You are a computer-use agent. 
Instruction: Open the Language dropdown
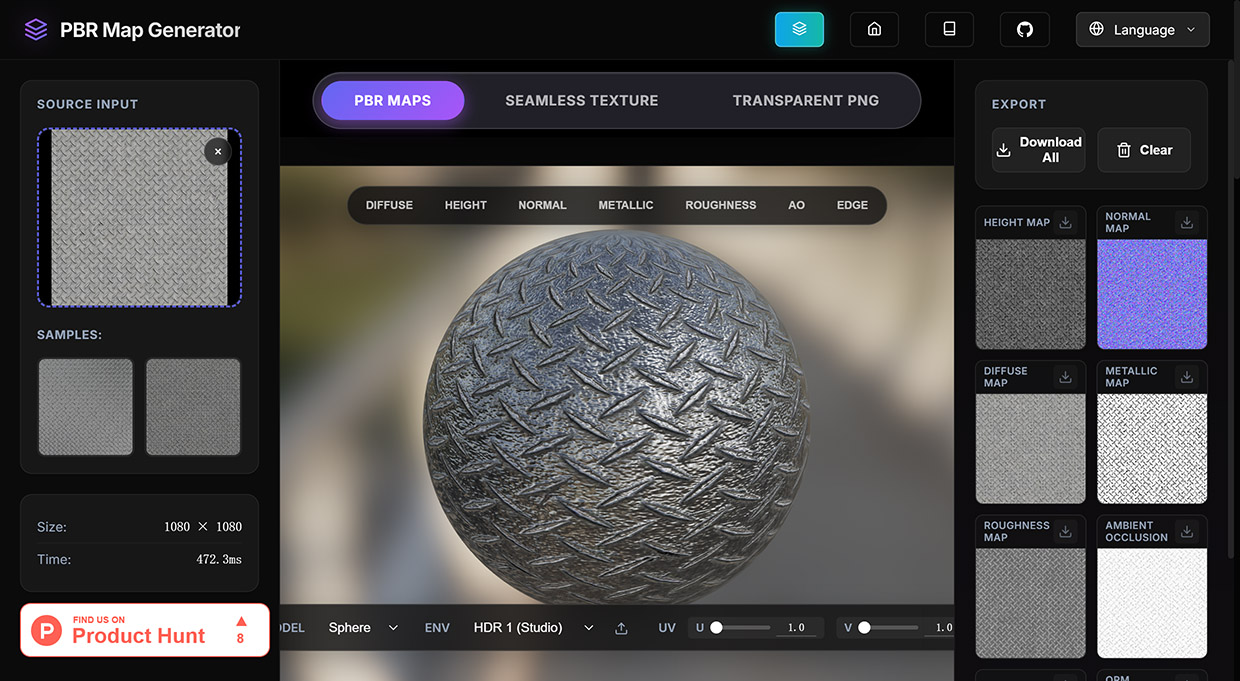1142,29
